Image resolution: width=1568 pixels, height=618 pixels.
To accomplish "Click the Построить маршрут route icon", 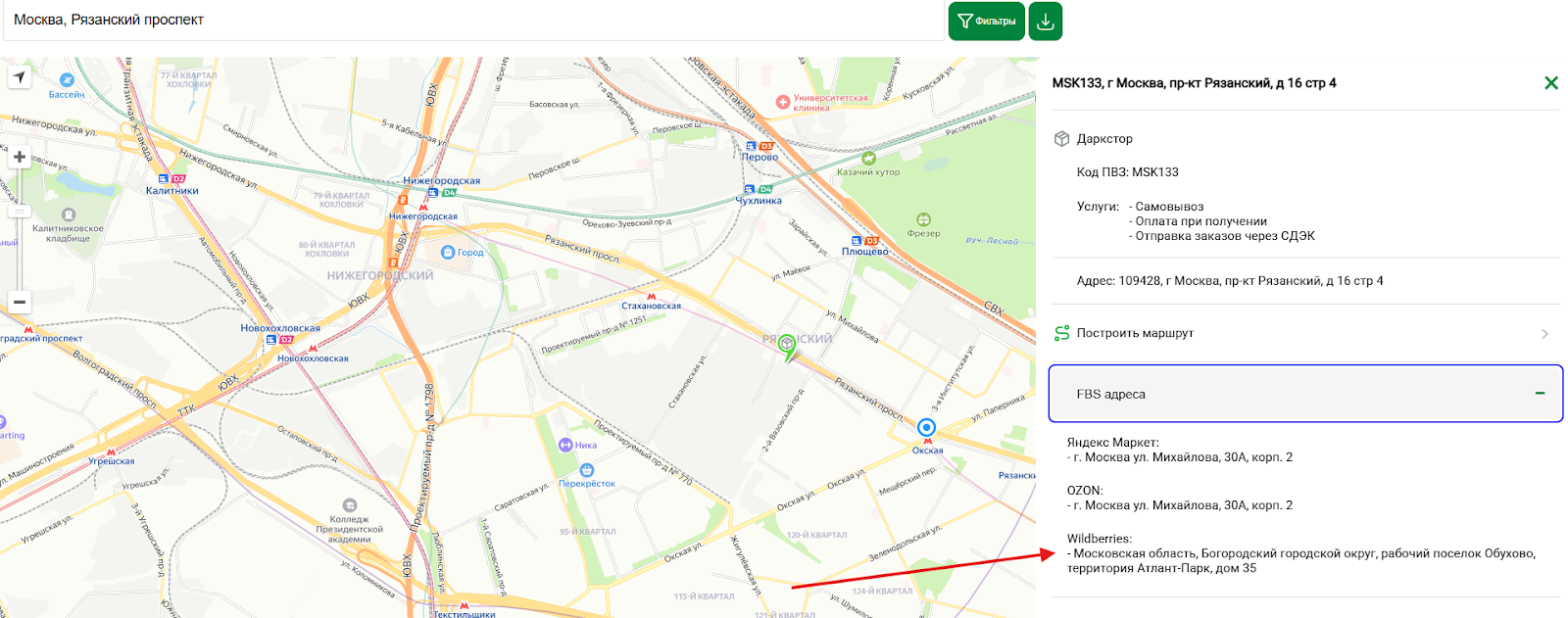I will [x=1061, y=333].
